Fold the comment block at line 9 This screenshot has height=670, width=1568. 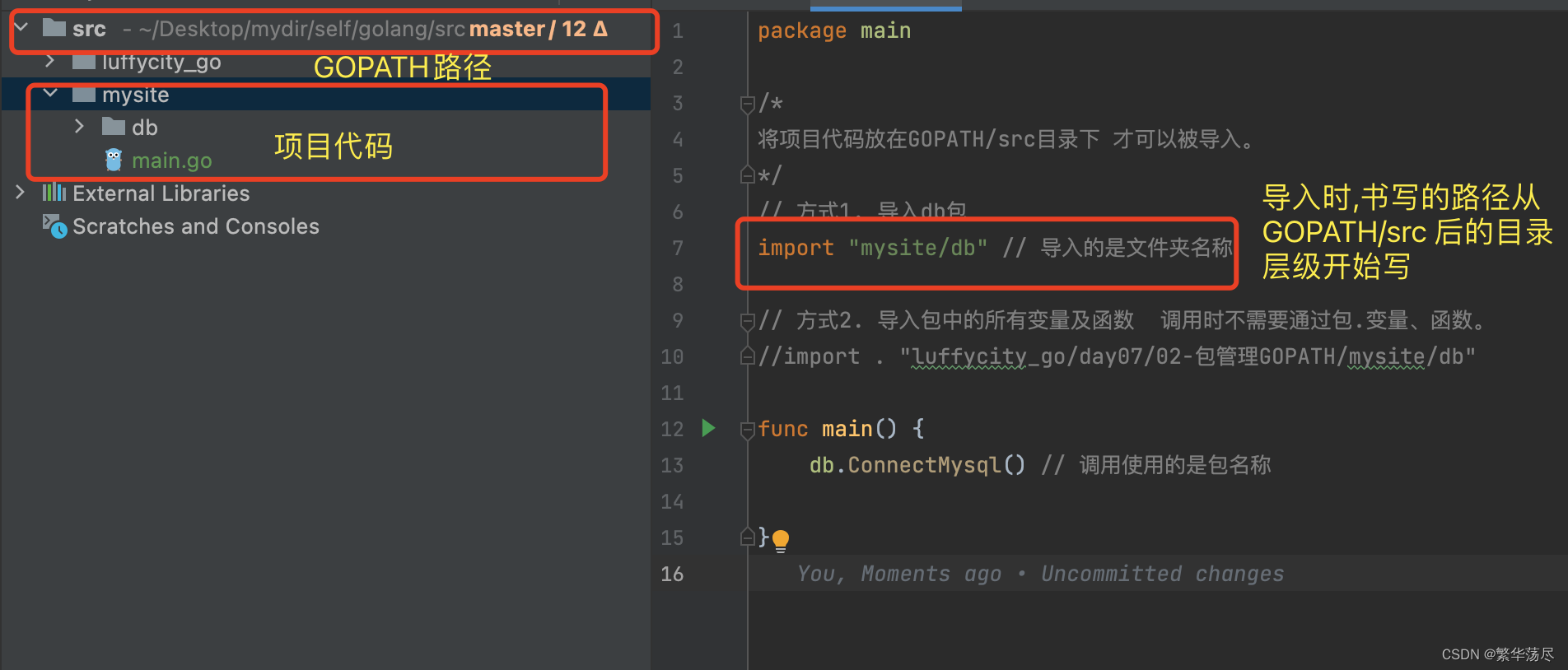[x=748, y=321]
